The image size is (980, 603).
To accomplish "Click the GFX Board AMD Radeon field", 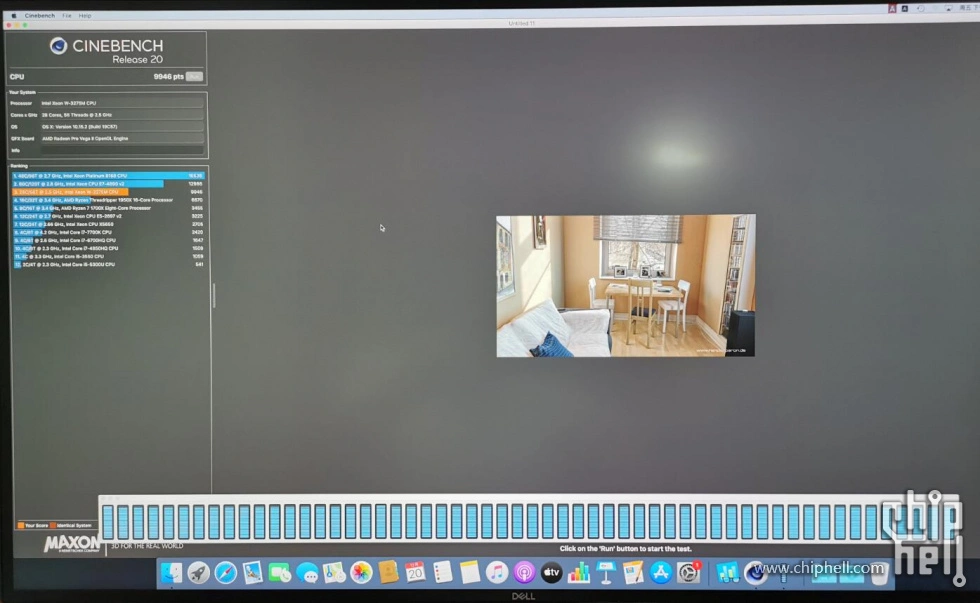I will pos(122,138).
